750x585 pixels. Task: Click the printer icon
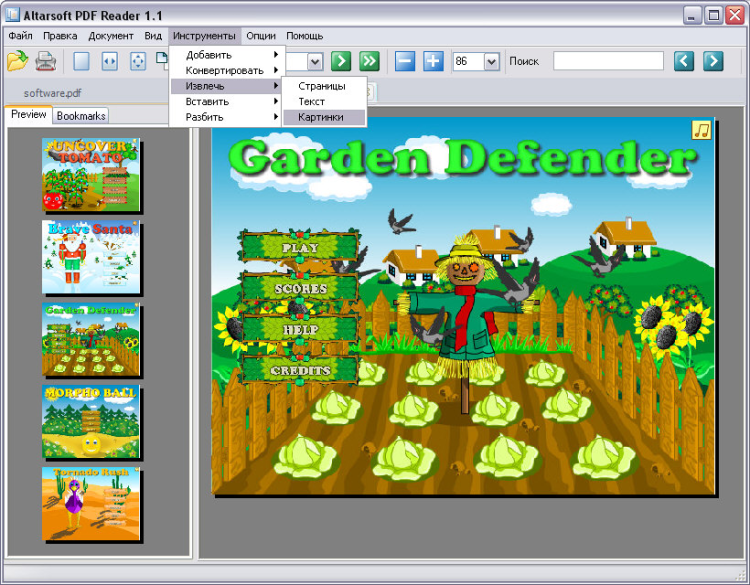[x=46, y=61]
